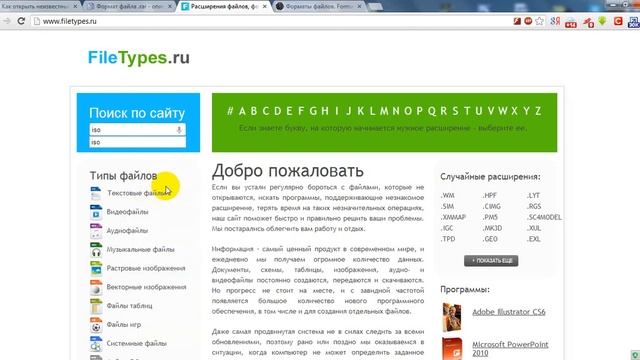Screen dimensions: 640x360
Task: Select letter S in alphabet index
Action: [456, 111]
